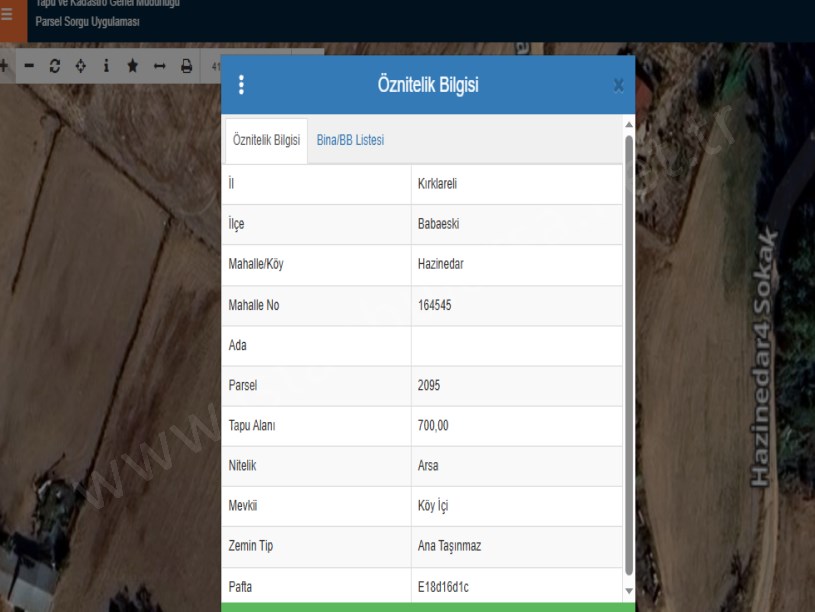Click the refresh arrows toolbar icon

(55, 66)
